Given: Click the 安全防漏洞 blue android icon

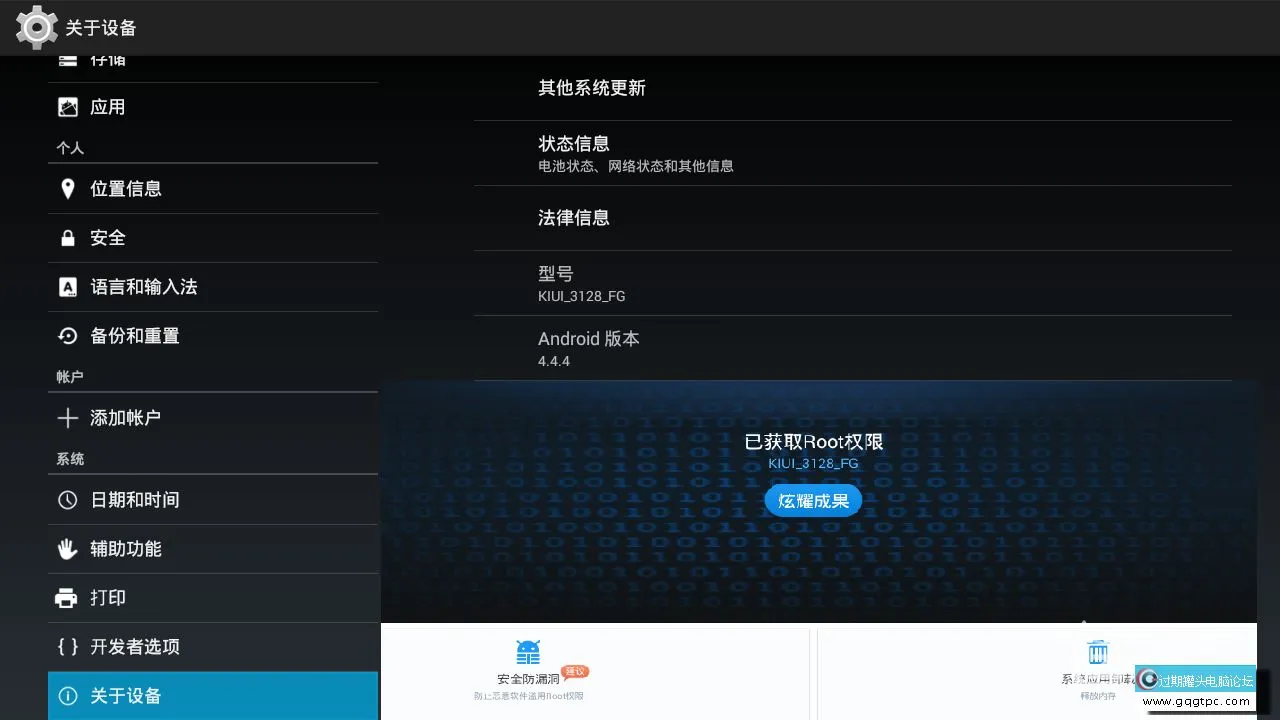Looking at the screenshot, I should (x=528, y=653).
